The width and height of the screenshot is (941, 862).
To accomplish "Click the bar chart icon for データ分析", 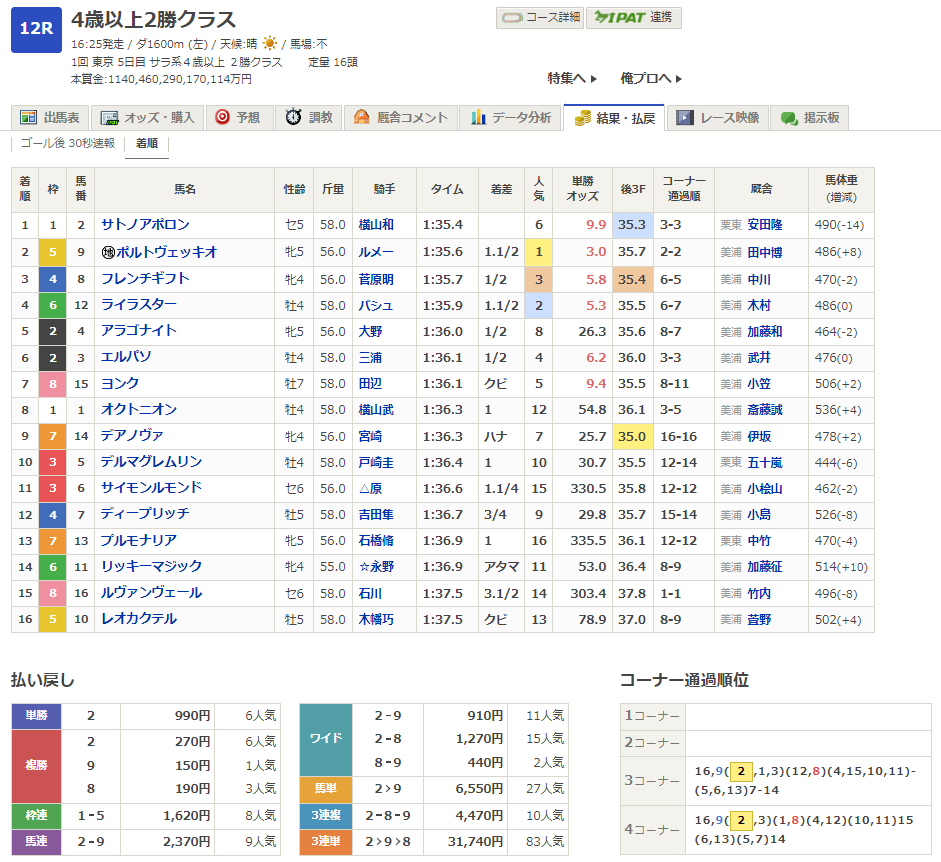I will (x=479, y=118).
